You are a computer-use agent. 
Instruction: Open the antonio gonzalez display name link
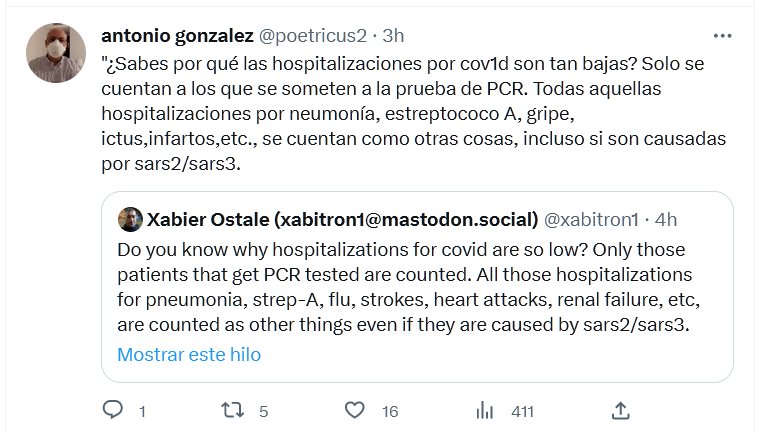coord(178,35)
